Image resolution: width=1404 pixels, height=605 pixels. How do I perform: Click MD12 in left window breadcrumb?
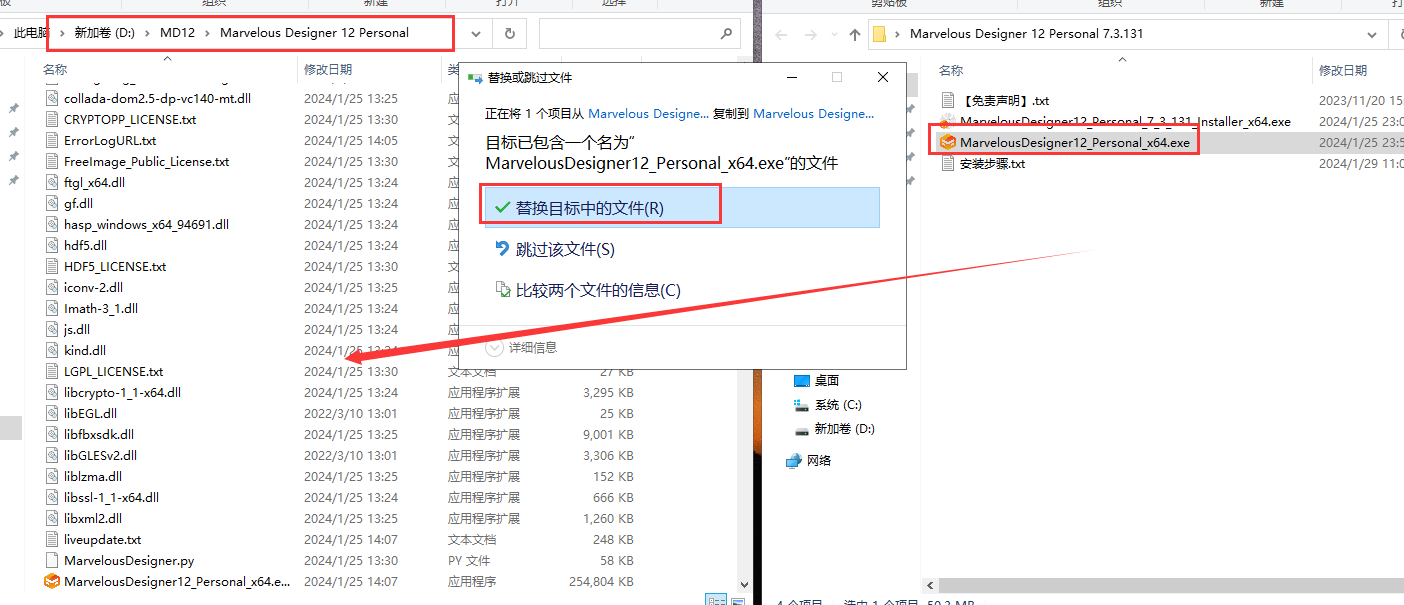pyautogui.click(x=177, y=33)
